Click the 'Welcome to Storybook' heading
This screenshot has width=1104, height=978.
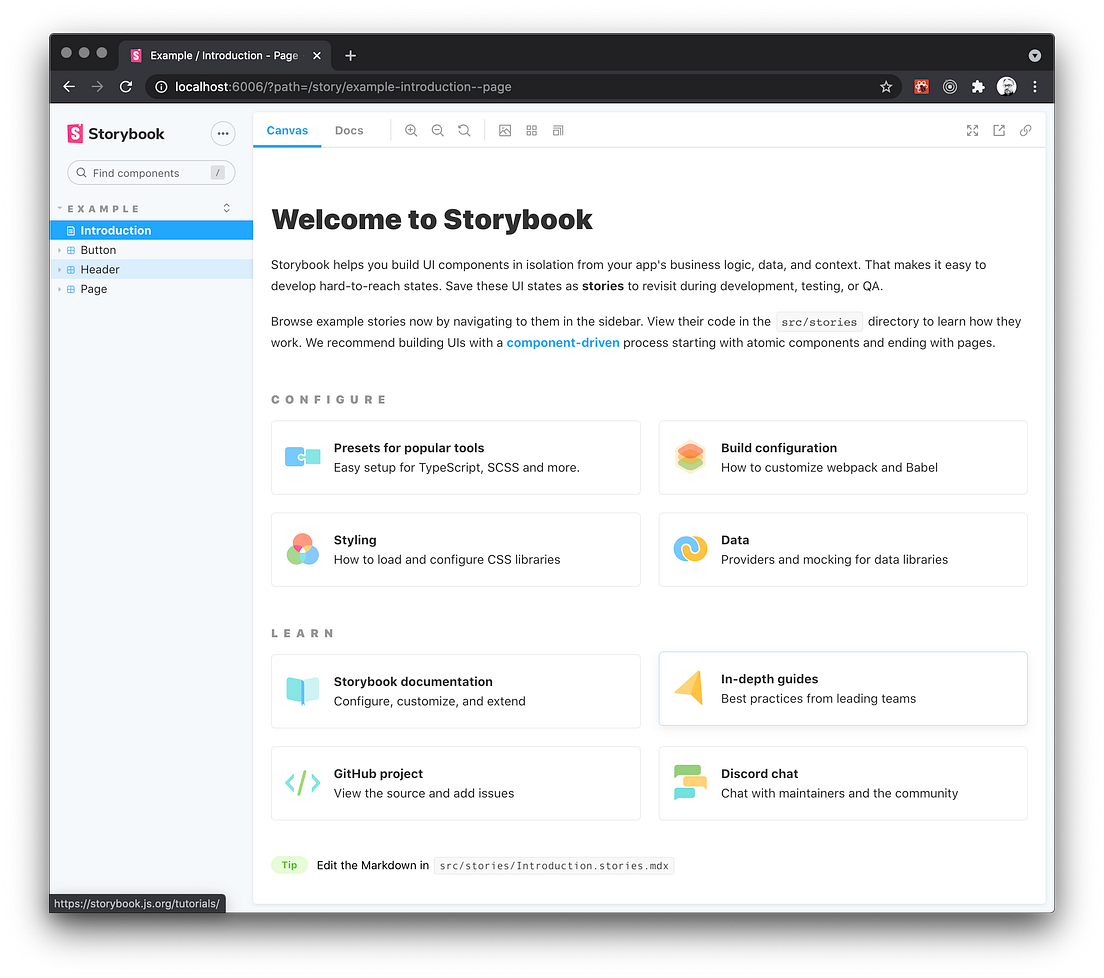[x=432, y=220]
